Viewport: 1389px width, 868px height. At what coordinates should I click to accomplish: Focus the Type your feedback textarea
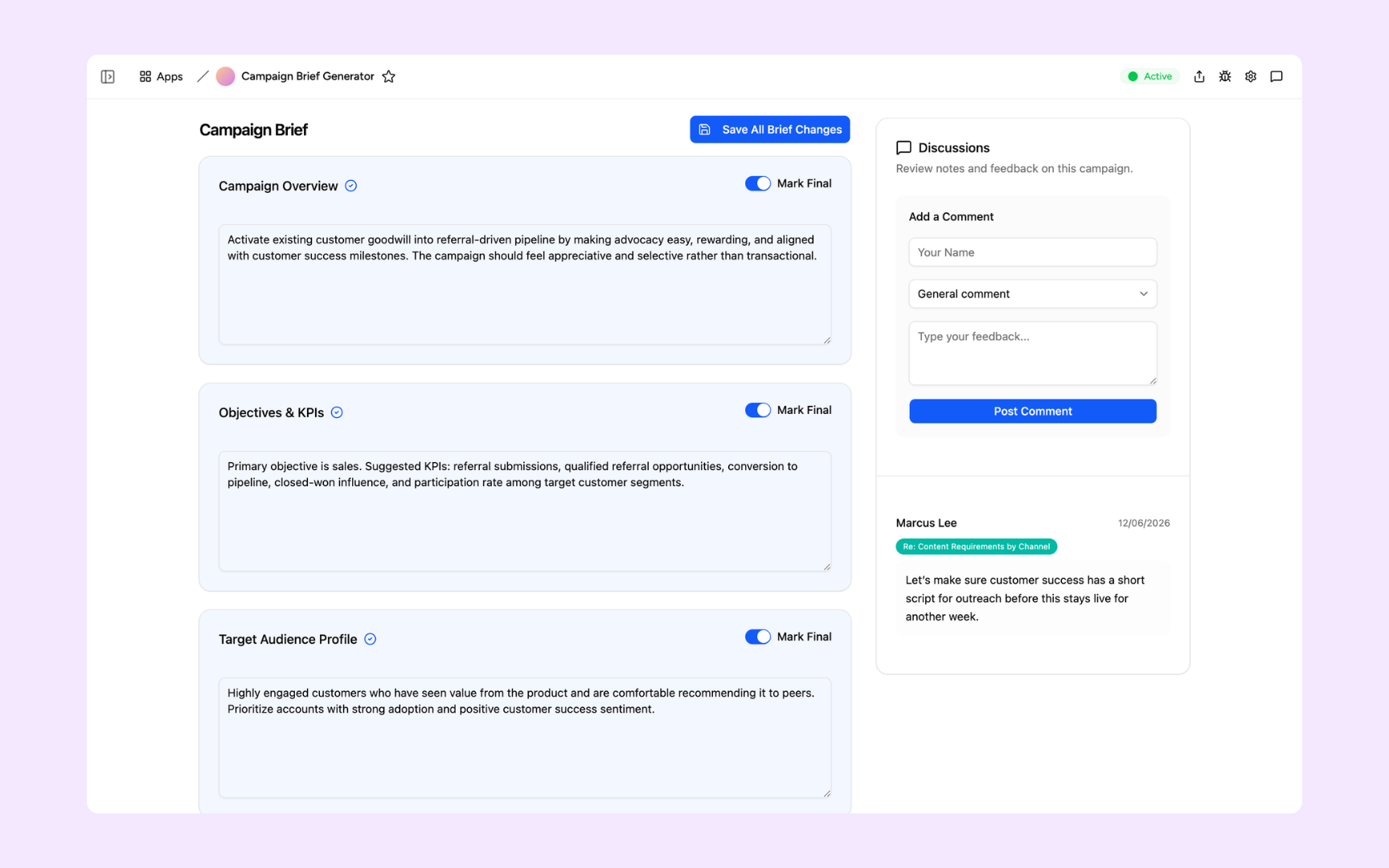(x=1033, y=354)
